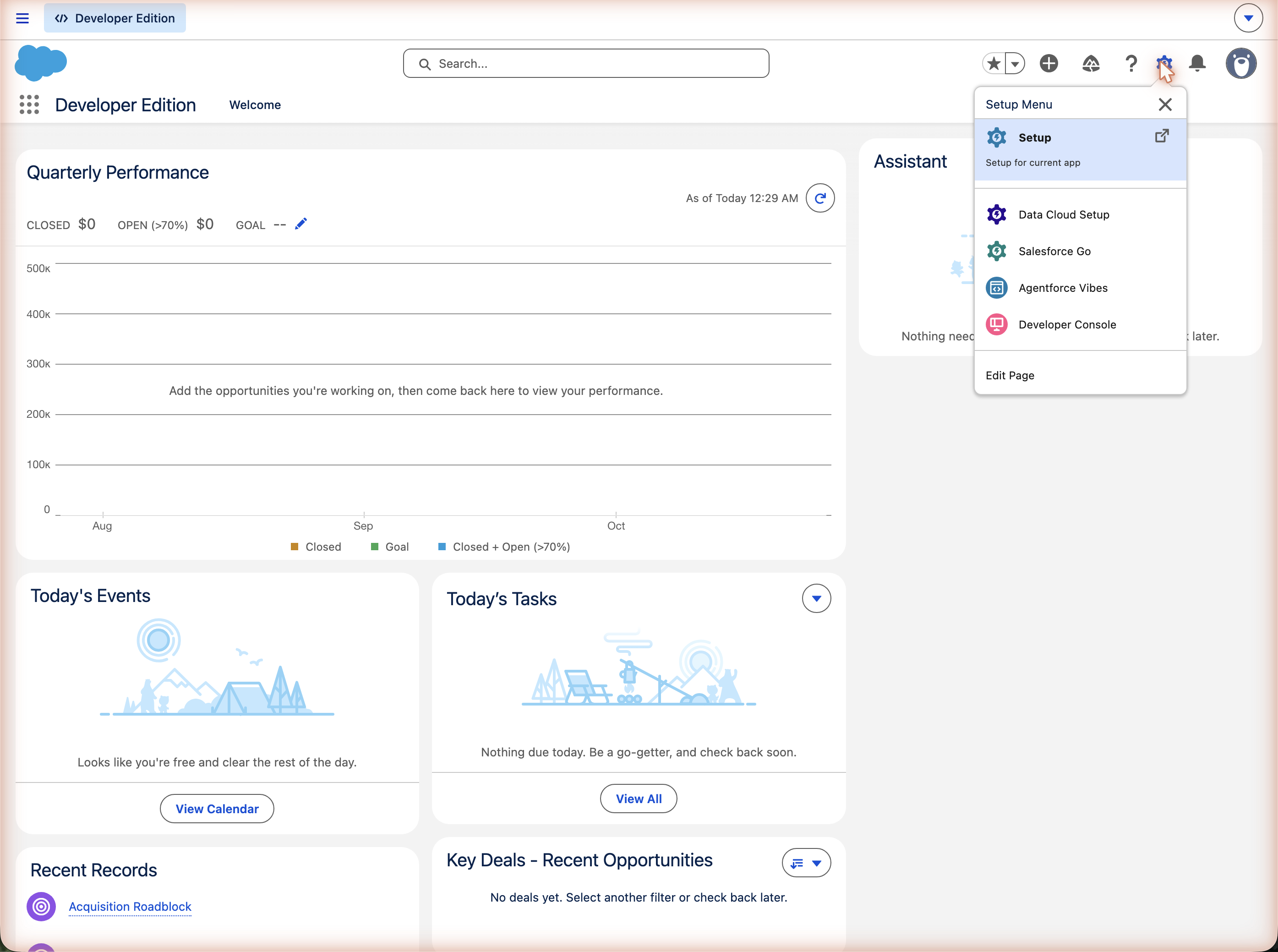The image size is (1278, 952).
Task: Click View All tasks button
Action: click(x=639, y=799)
